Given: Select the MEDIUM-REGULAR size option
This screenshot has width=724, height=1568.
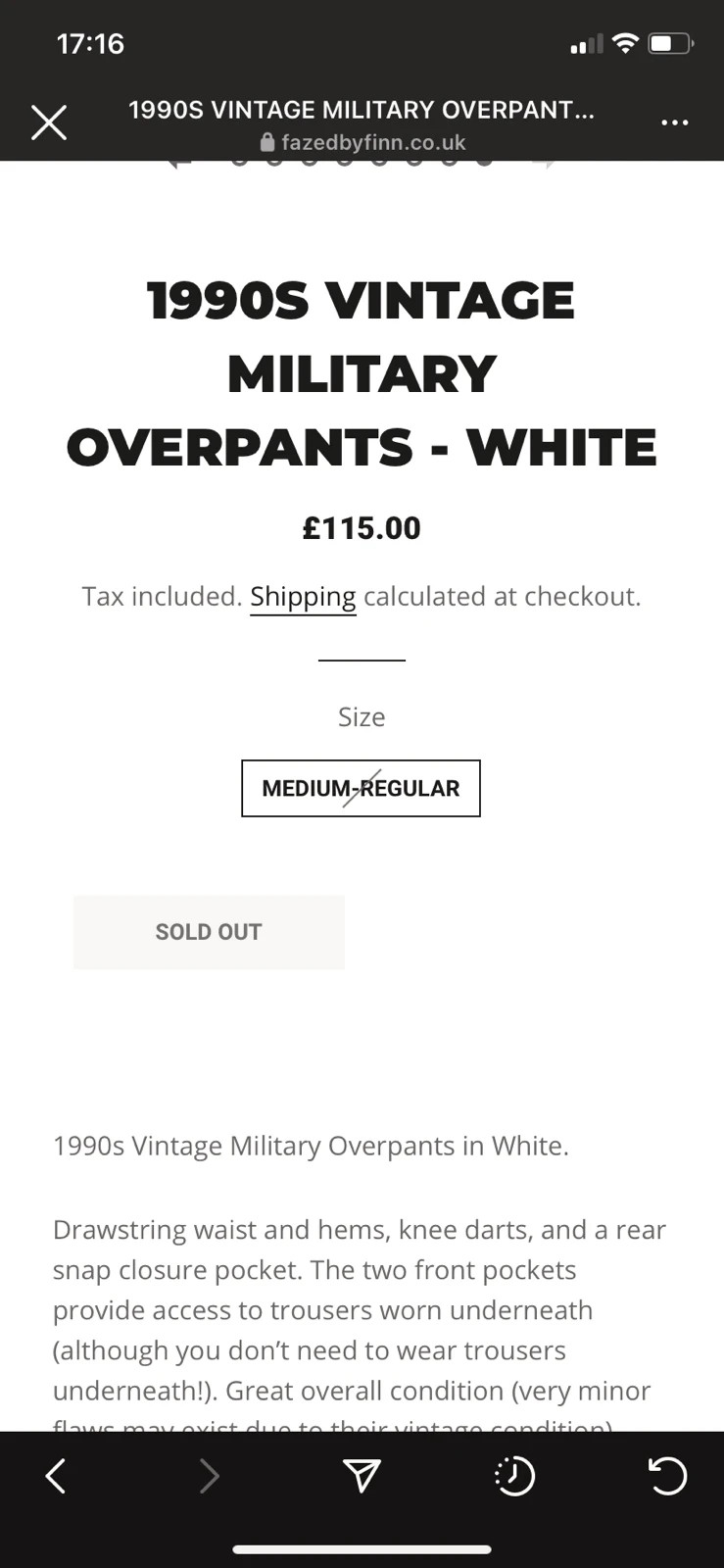Looking at the screenshot, I should coord(361,788).
